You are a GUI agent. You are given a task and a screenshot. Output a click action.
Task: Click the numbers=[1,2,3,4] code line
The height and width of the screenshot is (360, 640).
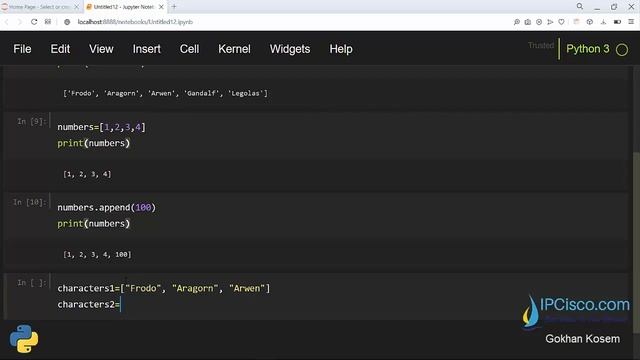point(101,127)
